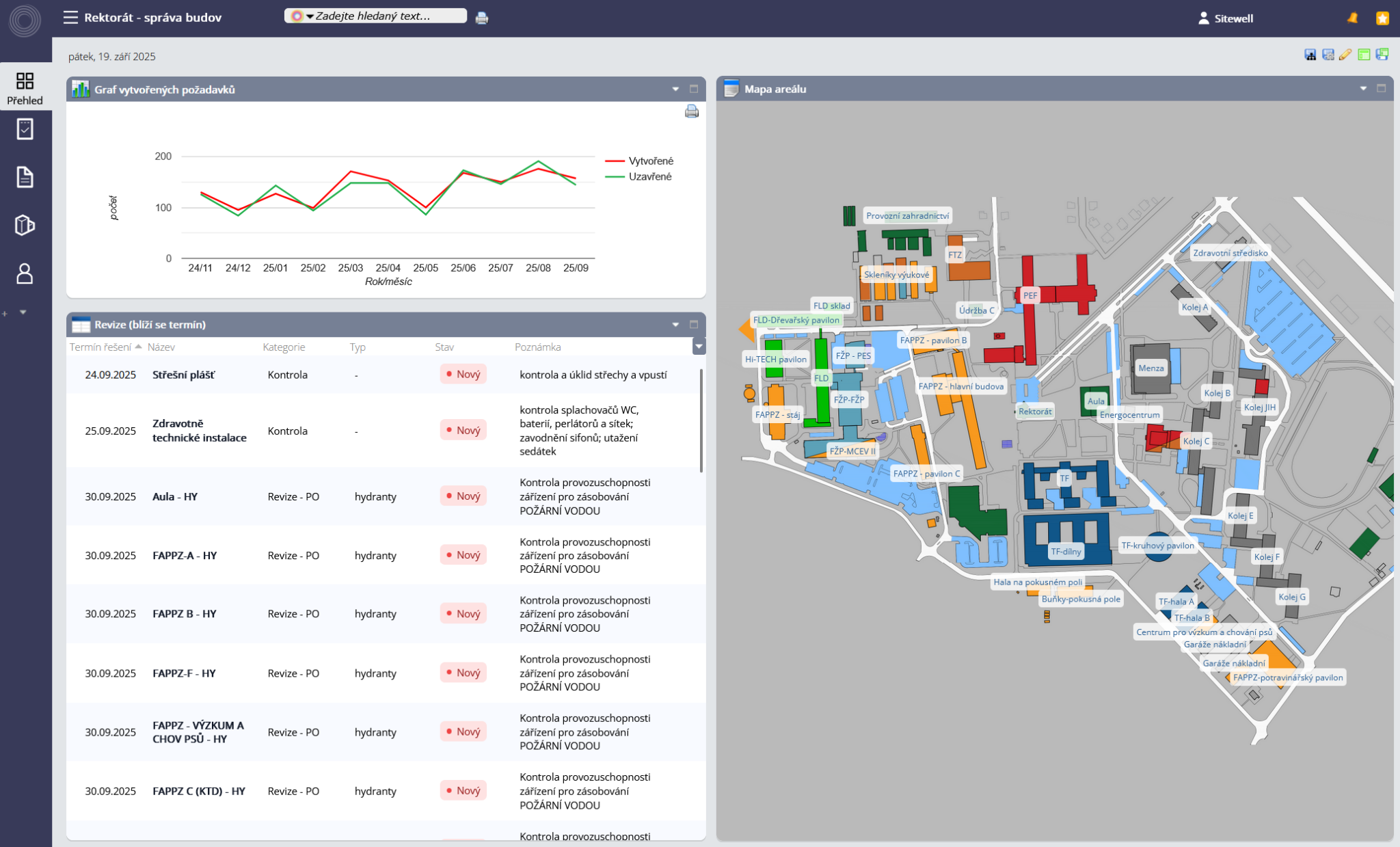Expand more sidebar items arrow below person icon
This screenshot has width=1400, height=847.
23,312
